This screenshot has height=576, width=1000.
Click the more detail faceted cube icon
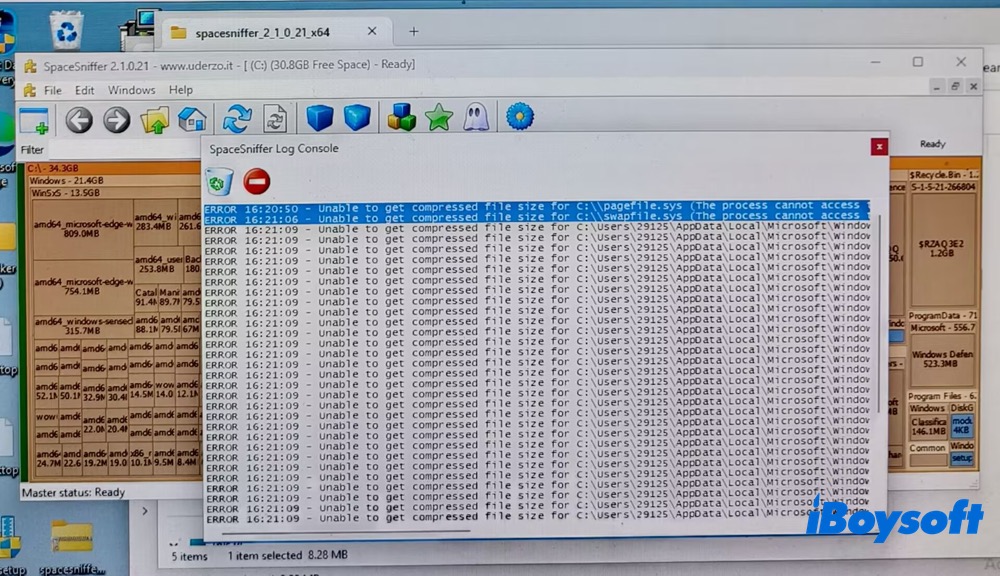[357, 117]
